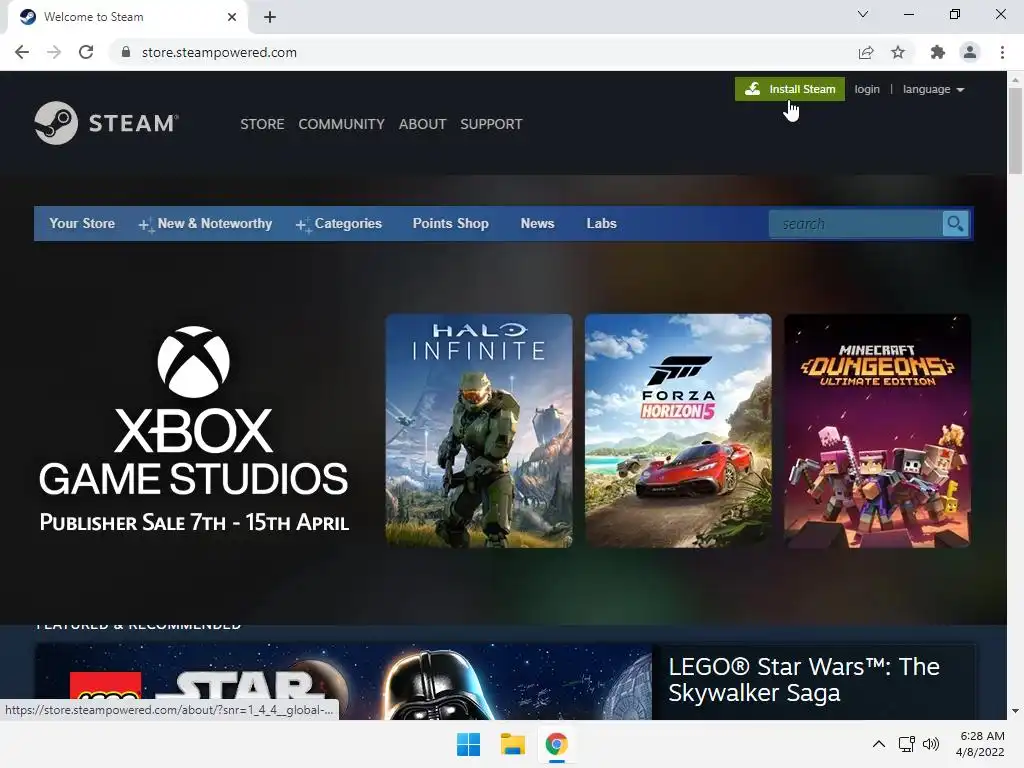Click the browser forward arrow

click(x=54, y=52)
